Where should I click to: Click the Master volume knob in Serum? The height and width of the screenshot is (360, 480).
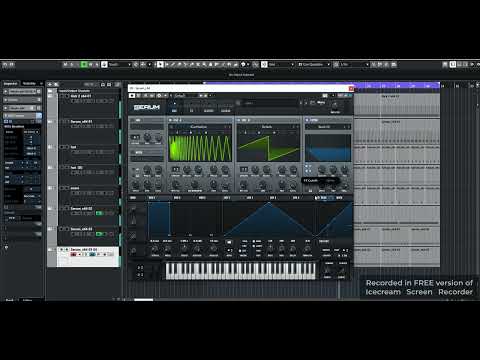pos(335,106)
